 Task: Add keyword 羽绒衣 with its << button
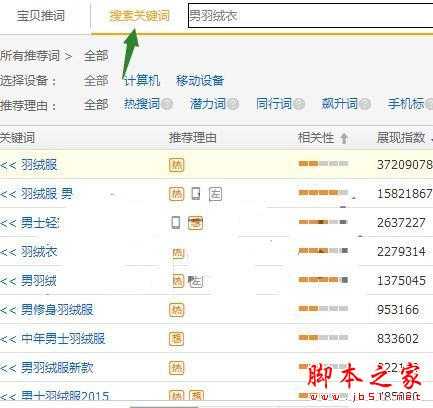[x=8, y=252]
